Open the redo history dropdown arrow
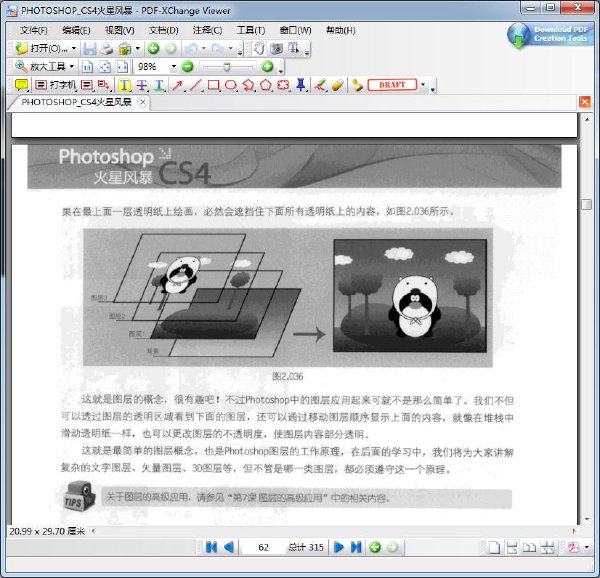The width and height of the screenshot is (600, 578). (x=231, y=49)
